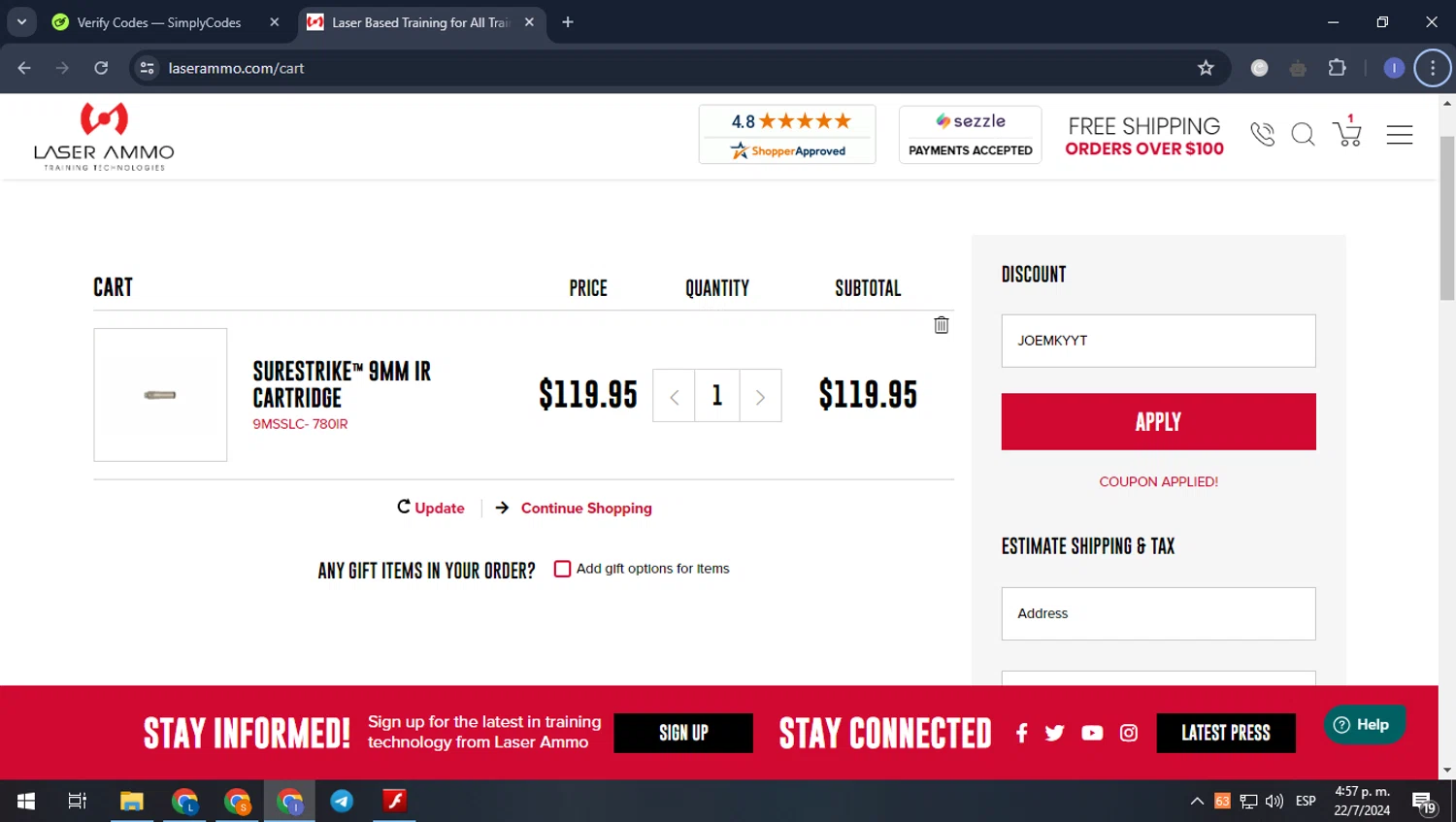Click the LATEST PRESS button
This screenshot has width=1456, height=822.
[1226, 733]
